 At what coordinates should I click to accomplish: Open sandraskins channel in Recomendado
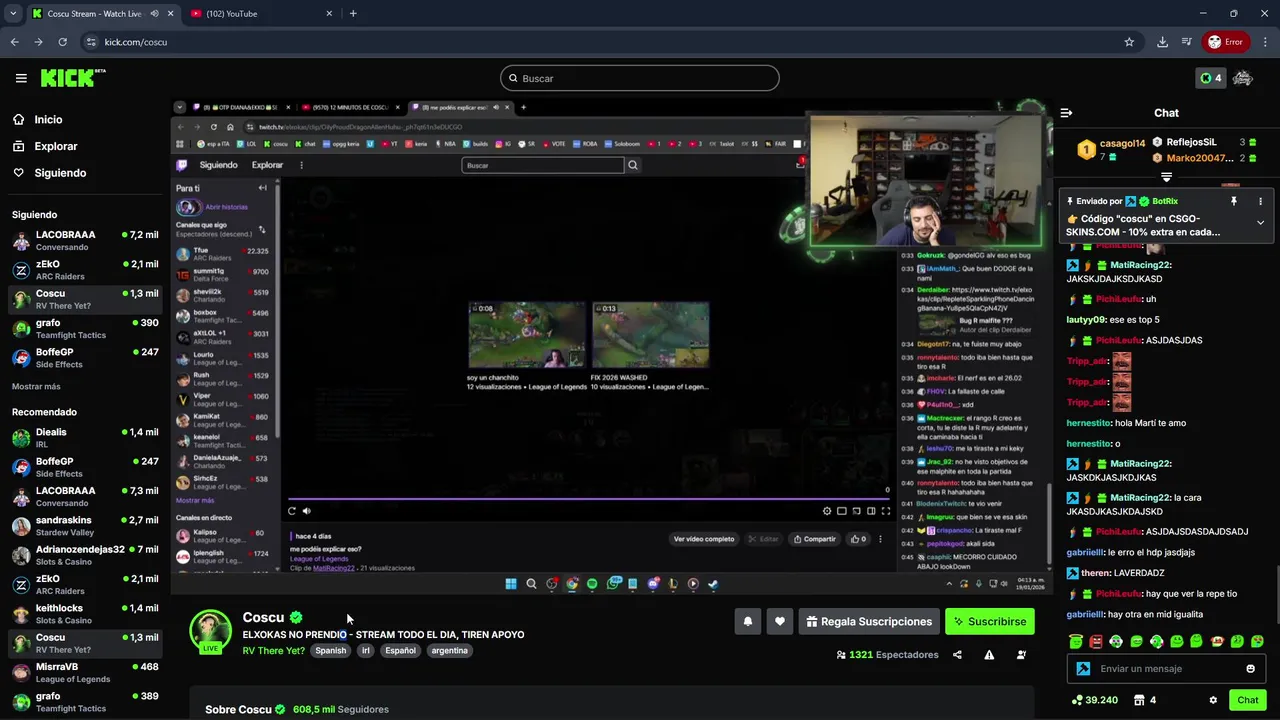85,526
